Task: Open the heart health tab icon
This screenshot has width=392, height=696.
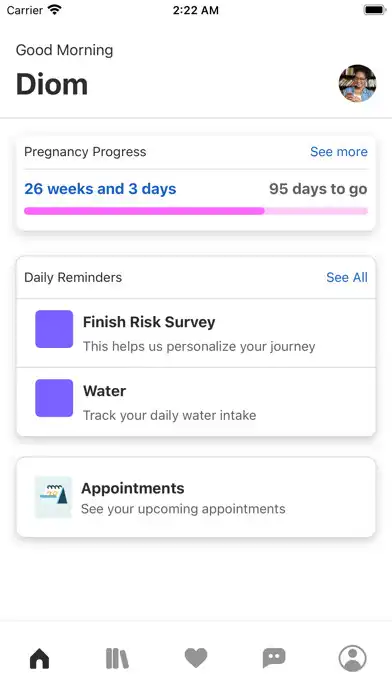Action: pyautogui.click(x=196, y=658)
